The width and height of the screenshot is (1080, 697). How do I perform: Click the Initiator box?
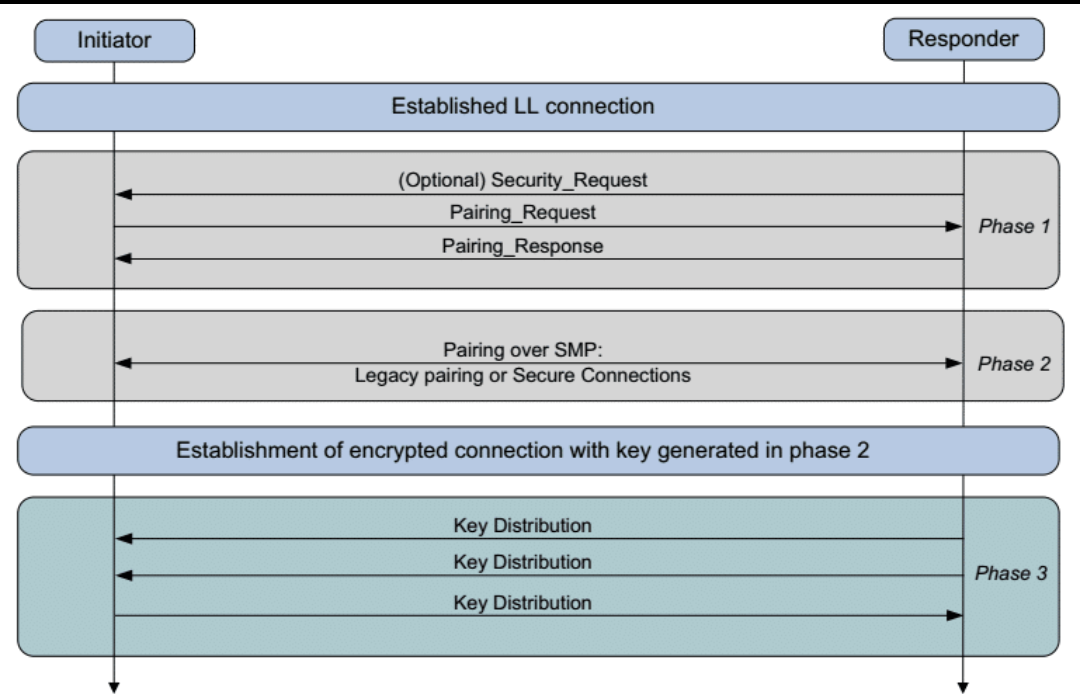[113, 42]
